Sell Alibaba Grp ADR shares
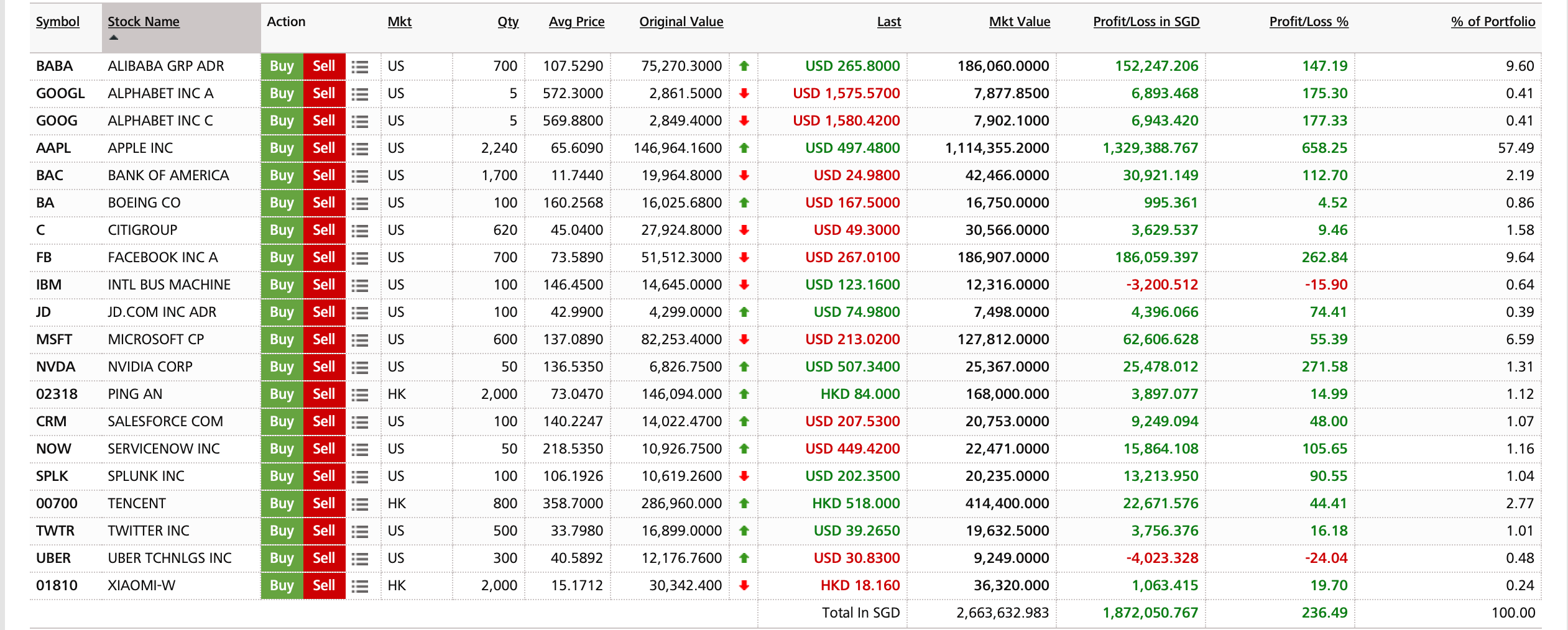This screenshot has width=1568, height=630. click(x=324, y=66)
